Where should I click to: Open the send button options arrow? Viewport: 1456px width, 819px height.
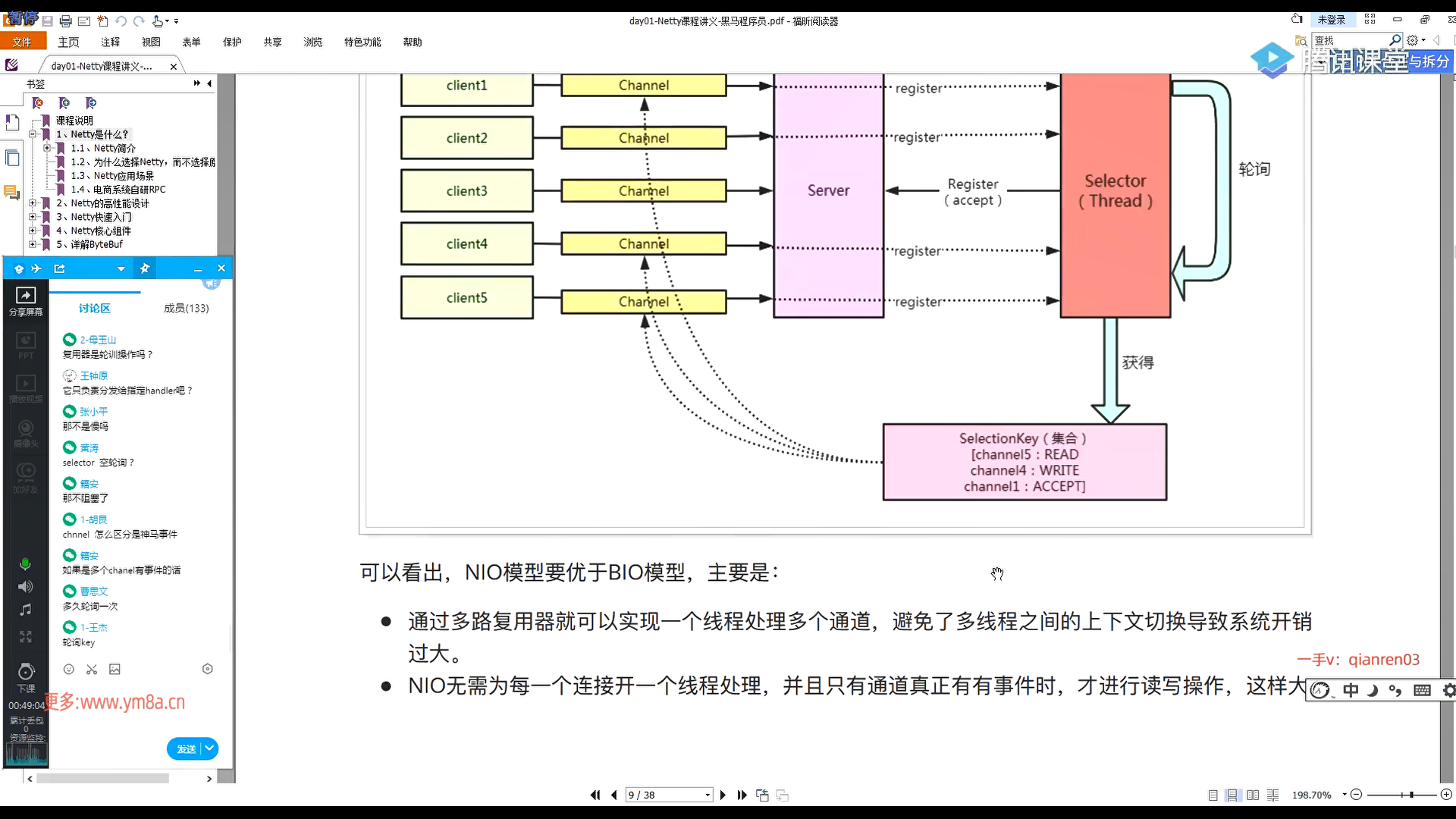209,748
